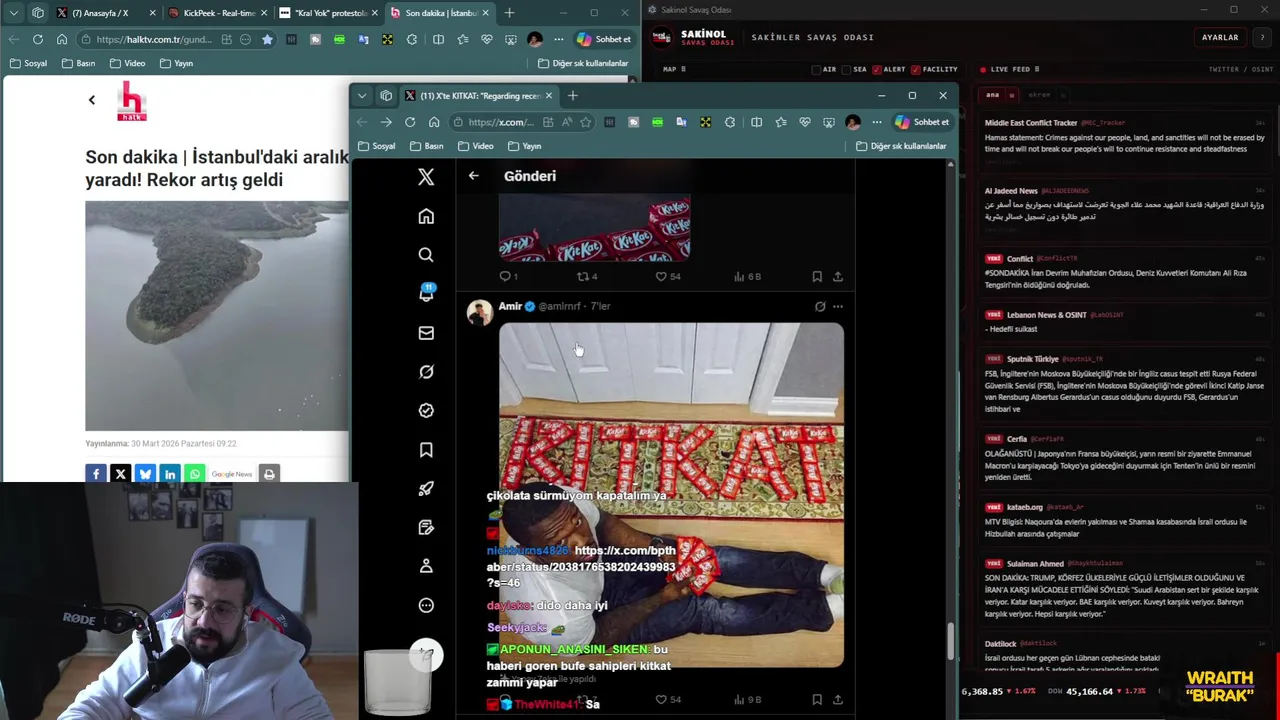Click Halk TV logo

[132, 102]
